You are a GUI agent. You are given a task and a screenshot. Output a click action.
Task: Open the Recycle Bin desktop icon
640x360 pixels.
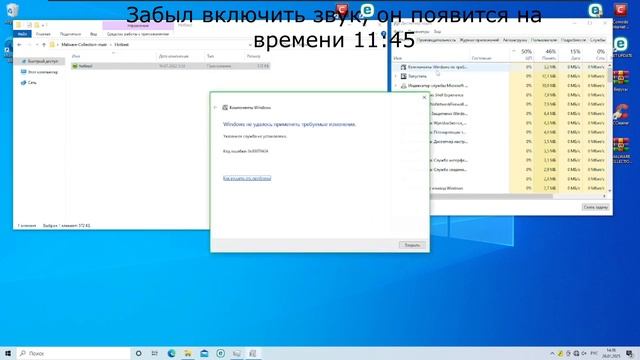click(x=11, y=11)
